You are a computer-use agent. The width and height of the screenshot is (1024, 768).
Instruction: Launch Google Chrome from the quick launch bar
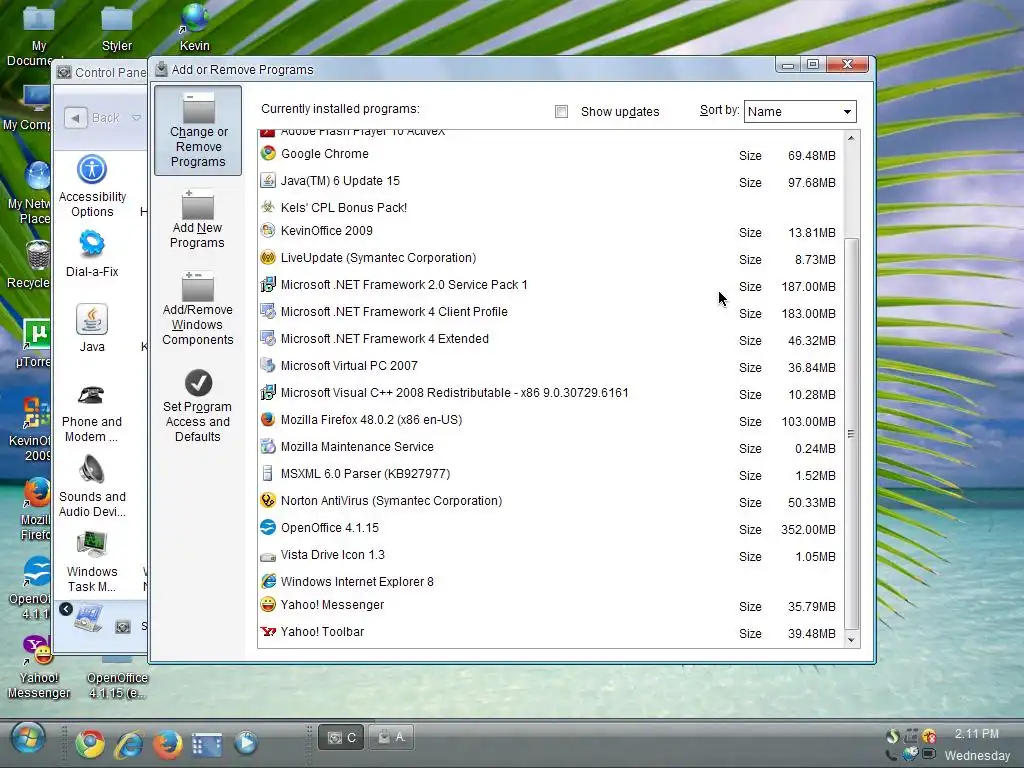(89, 743)
